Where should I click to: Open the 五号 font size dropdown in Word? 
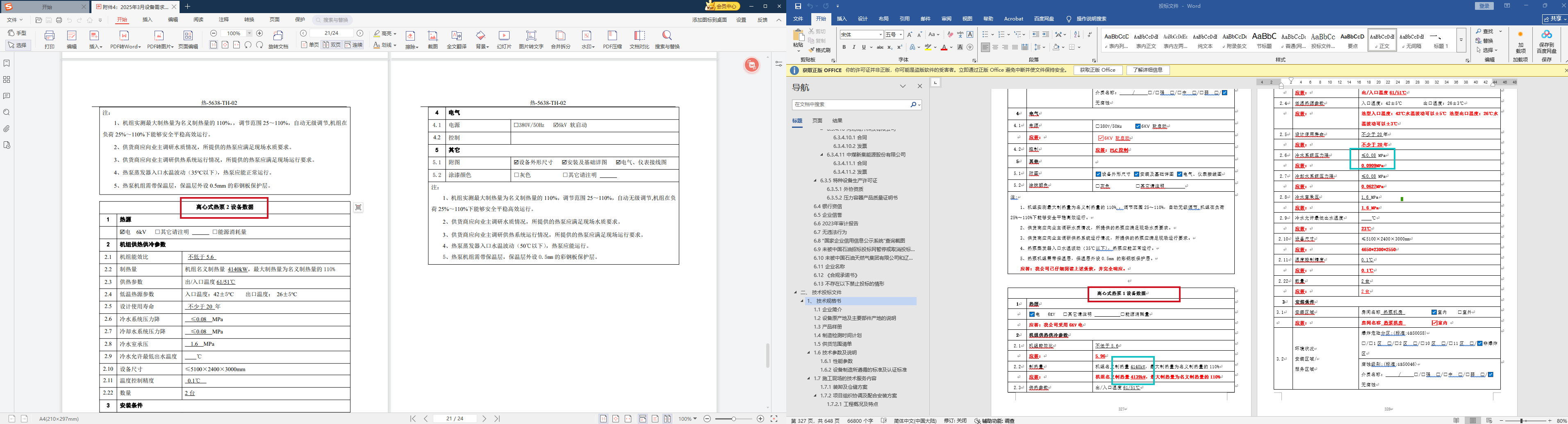pyautogui.click(x=900, y=35)
